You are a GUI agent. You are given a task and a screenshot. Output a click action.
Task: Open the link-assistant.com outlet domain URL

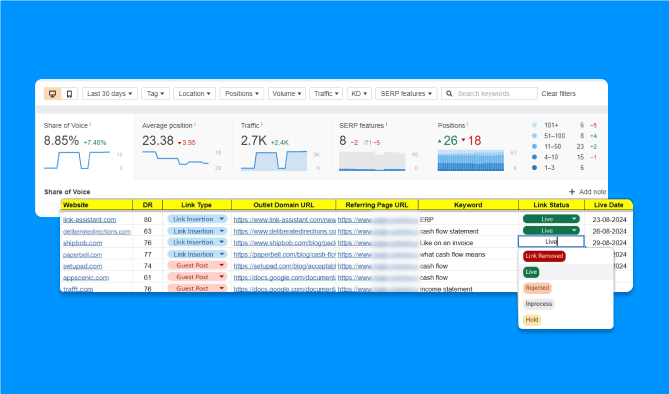pyautogui.click(x=285, y=219)
